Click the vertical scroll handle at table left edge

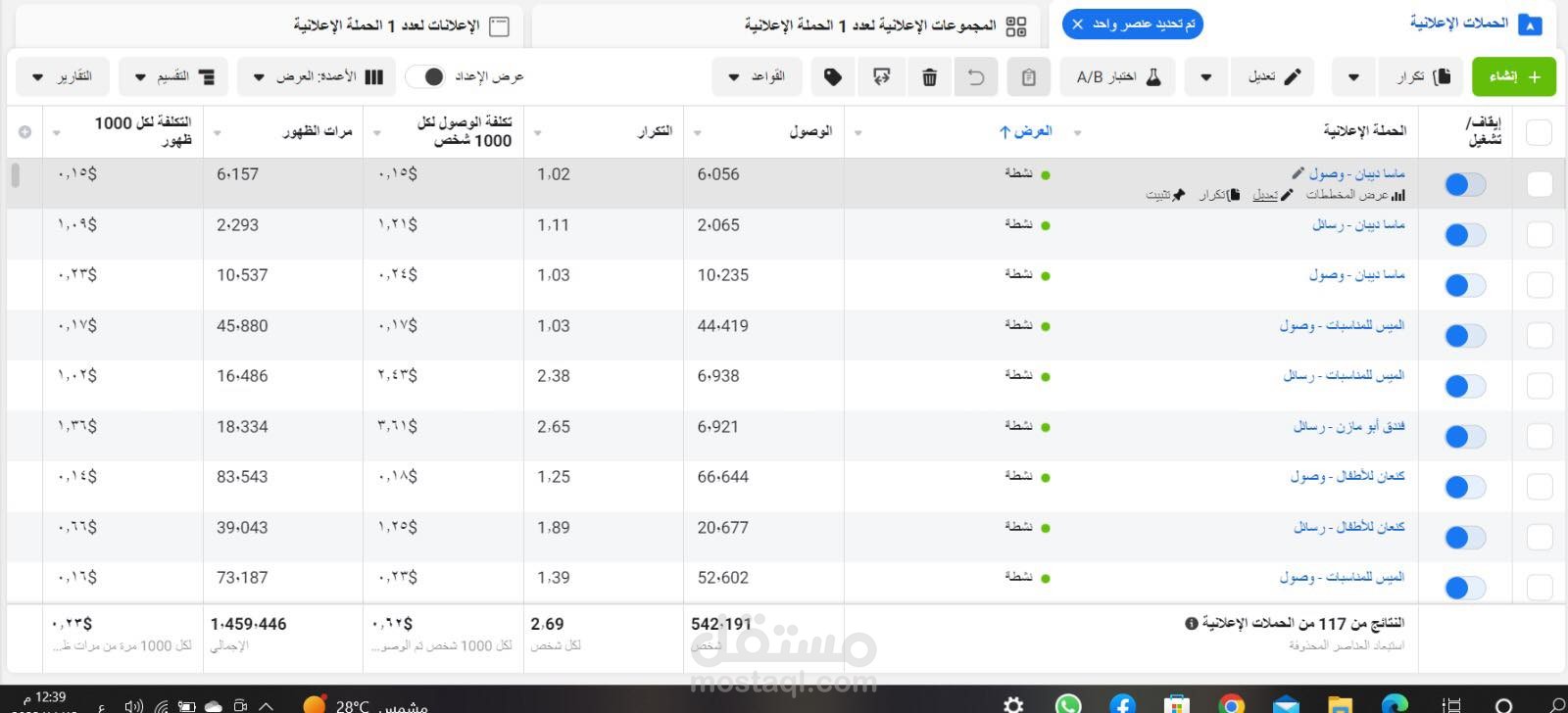15,174
